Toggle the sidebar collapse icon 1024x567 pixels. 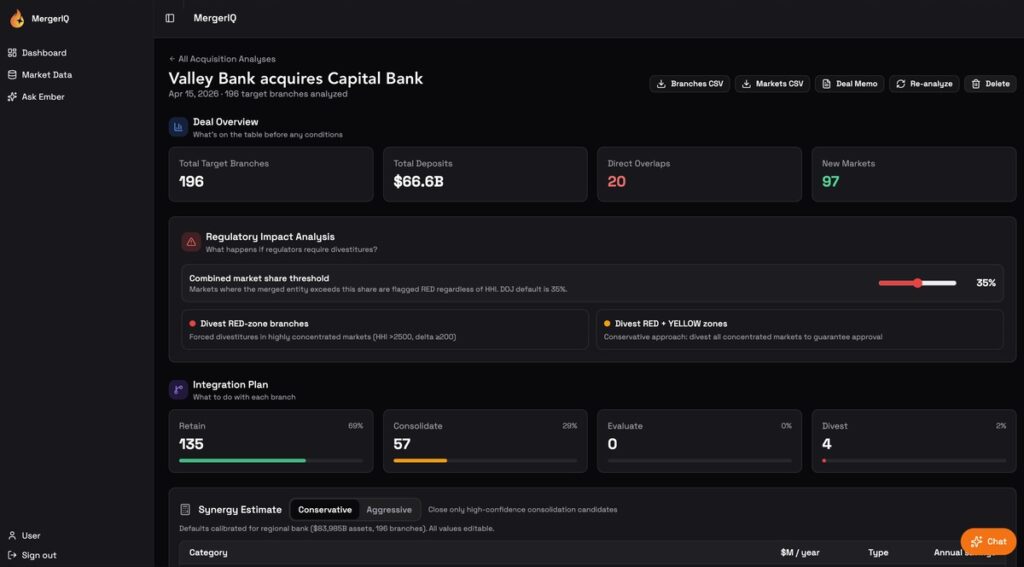(170, 18)
